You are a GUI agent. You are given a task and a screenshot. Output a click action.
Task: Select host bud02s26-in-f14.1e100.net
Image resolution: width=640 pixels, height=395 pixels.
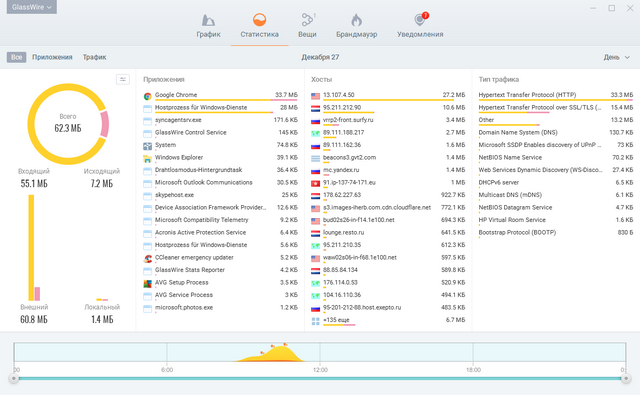(x=388, y=220)
